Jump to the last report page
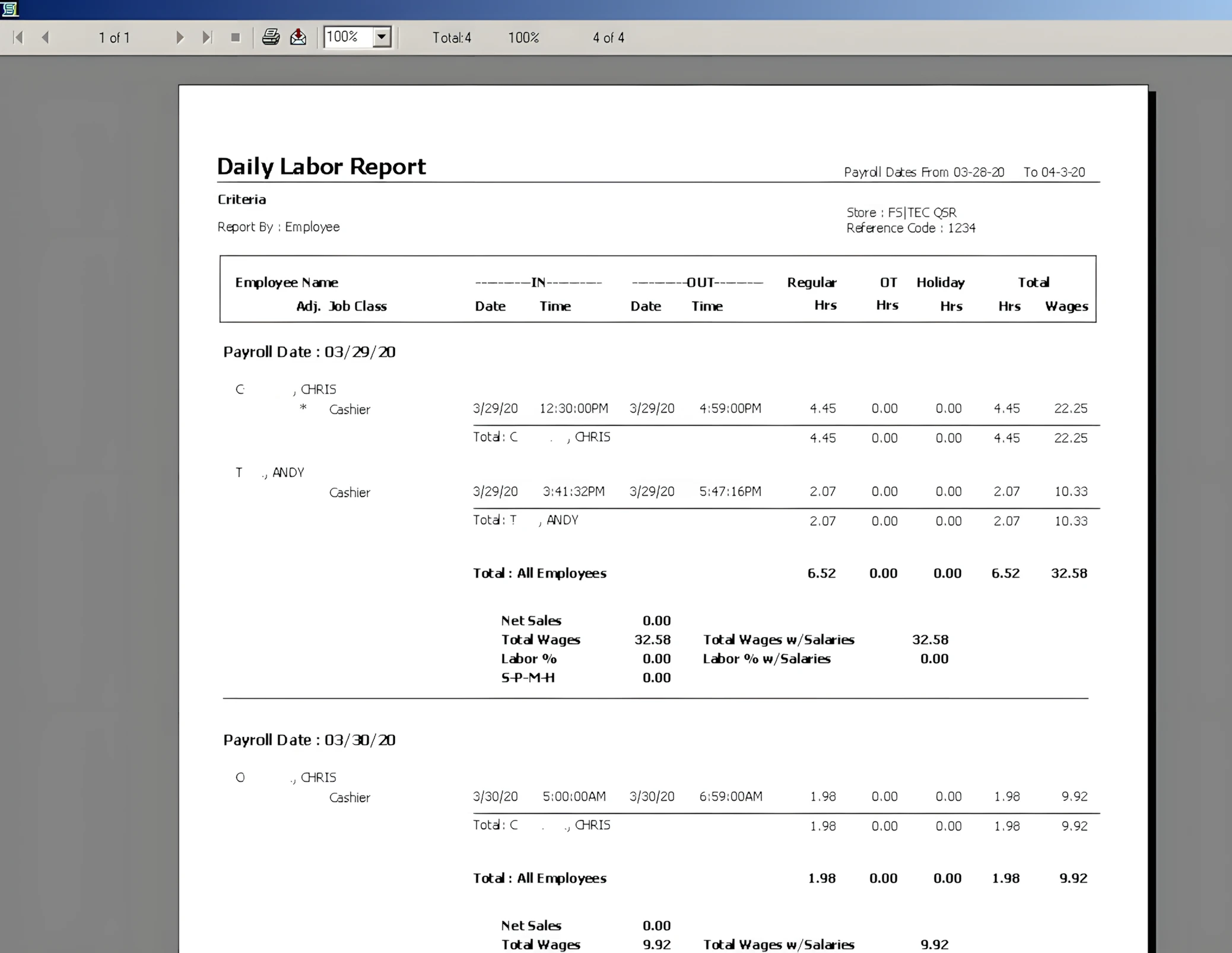Screen dimensions: 1232x953 [207, 38]
